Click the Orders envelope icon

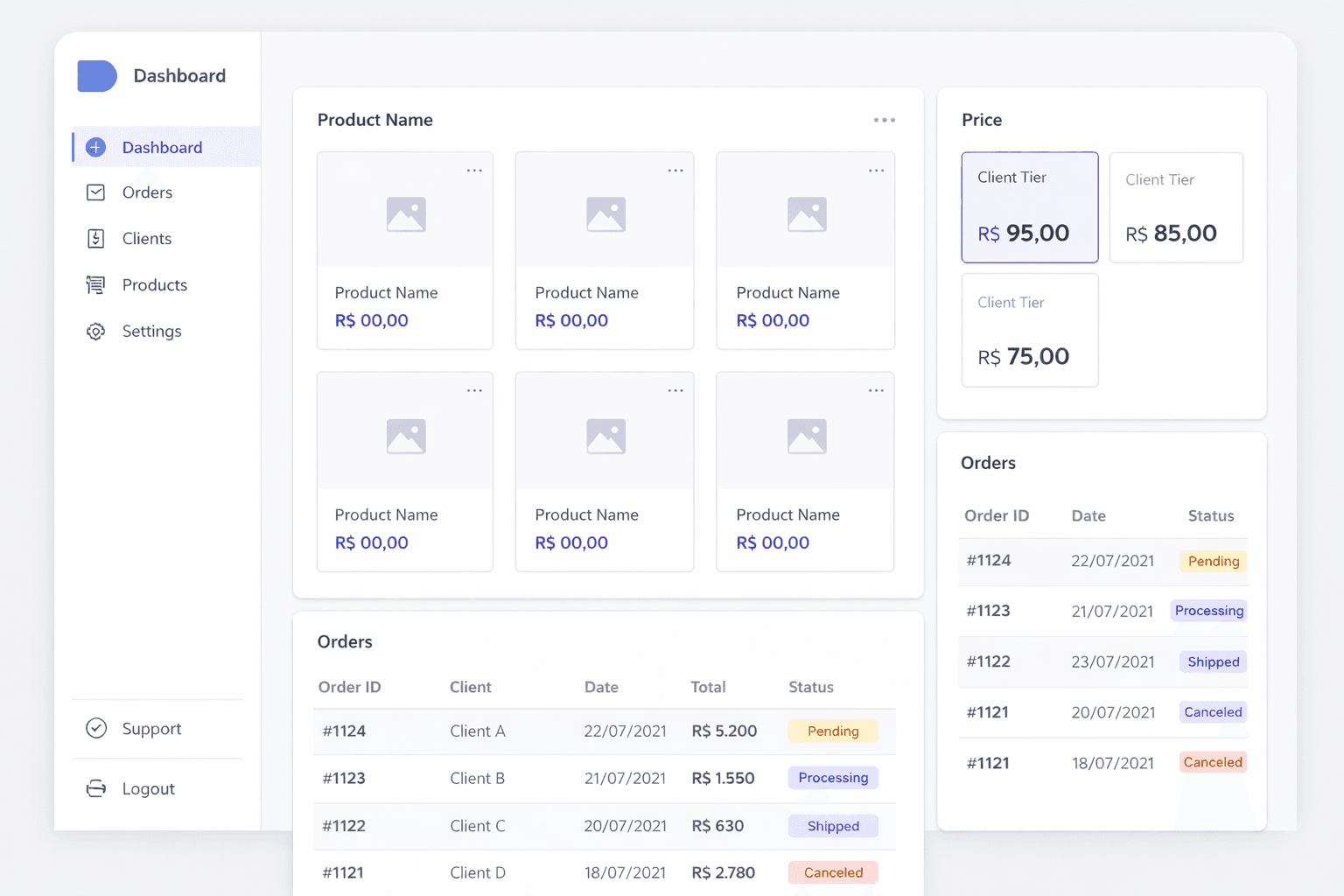tap(95, 192)
